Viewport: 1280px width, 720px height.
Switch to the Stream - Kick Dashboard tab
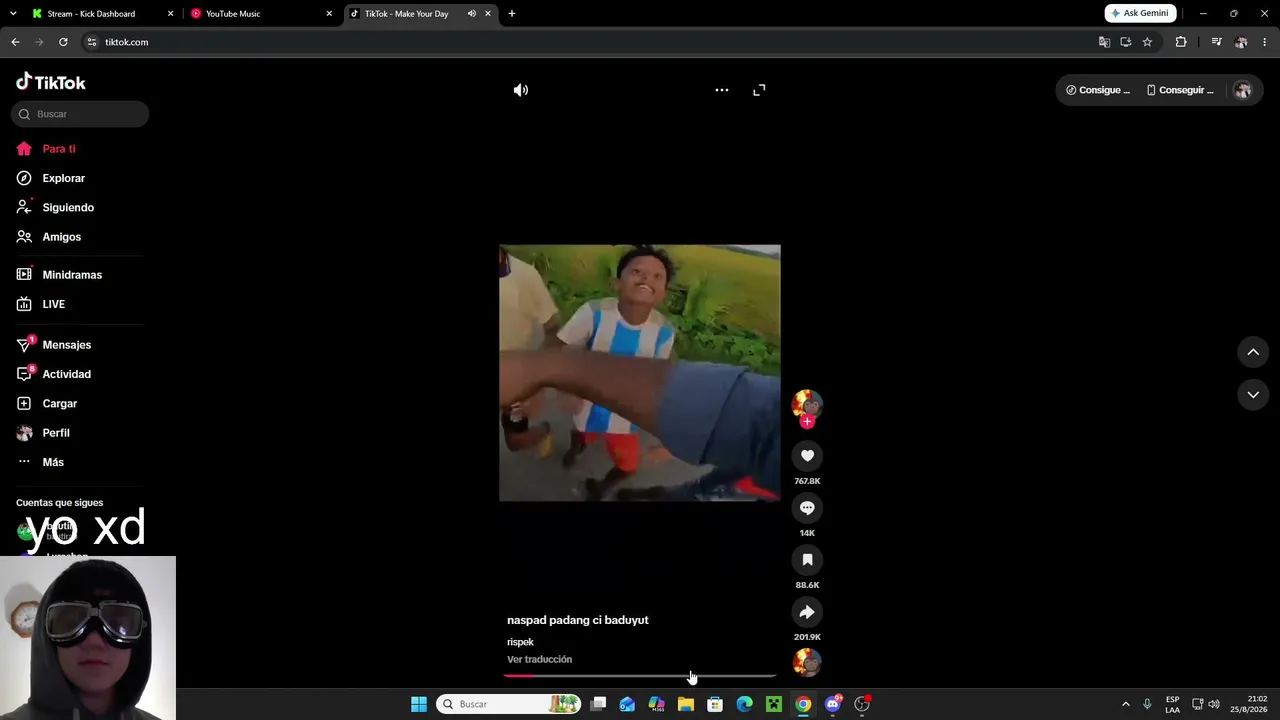pos(91,14)
